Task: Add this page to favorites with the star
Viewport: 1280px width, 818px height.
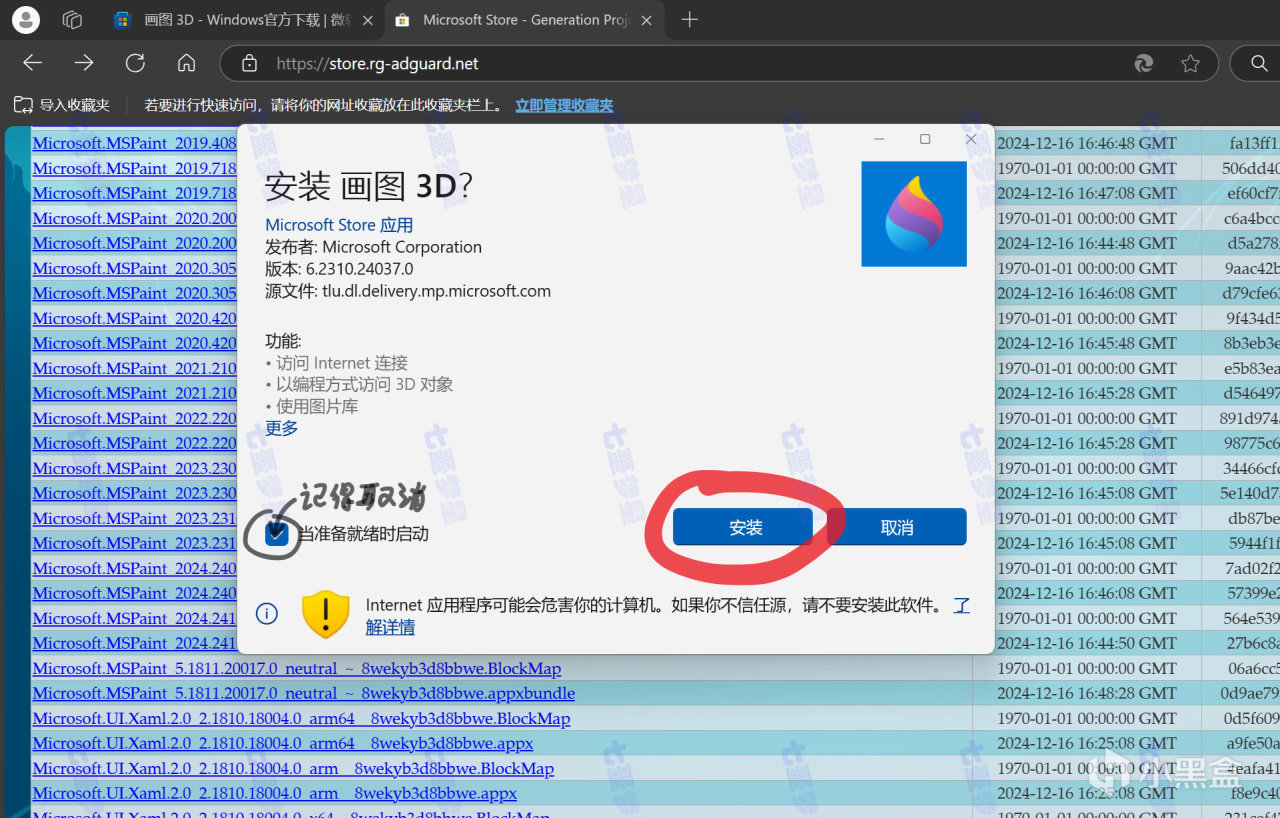Action: [1190, 64]
